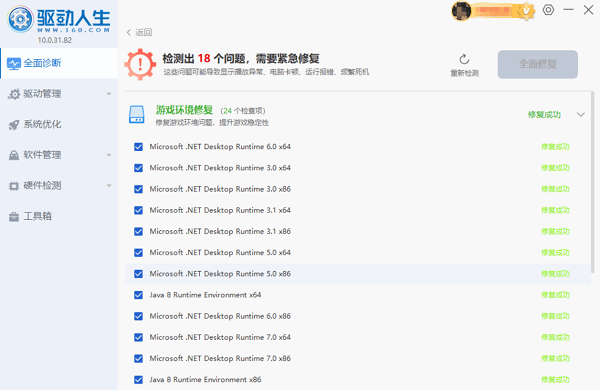This screenshot has height=390, width=600.
Task: Click the back arrow next to 返回
Action: pos(129,32)
